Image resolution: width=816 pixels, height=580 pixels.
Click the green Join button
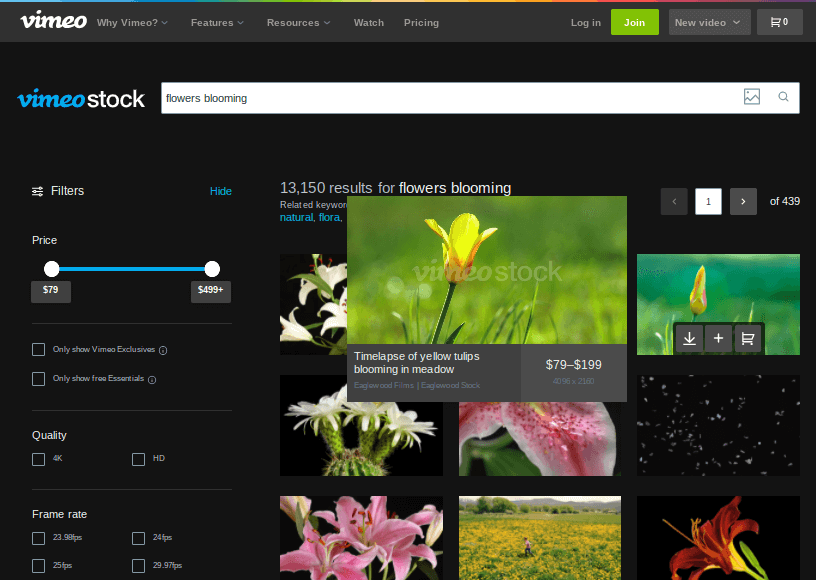[x=634, y=22]
